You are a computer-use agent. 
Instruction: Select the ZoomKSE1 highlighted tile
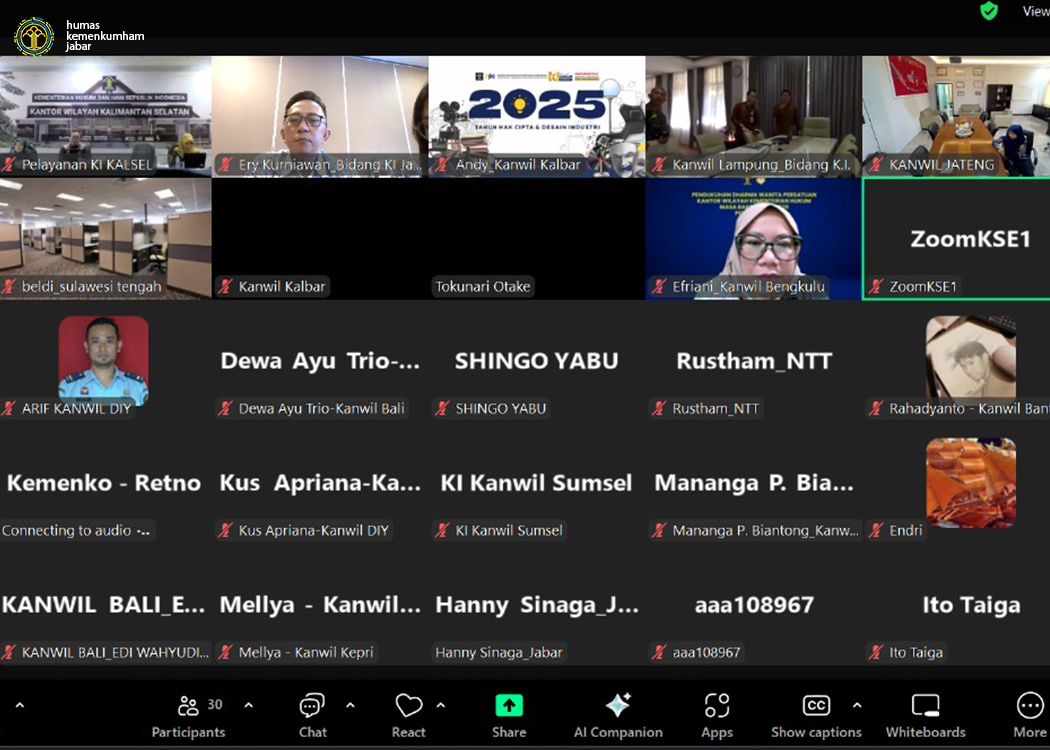click(956, 238)
